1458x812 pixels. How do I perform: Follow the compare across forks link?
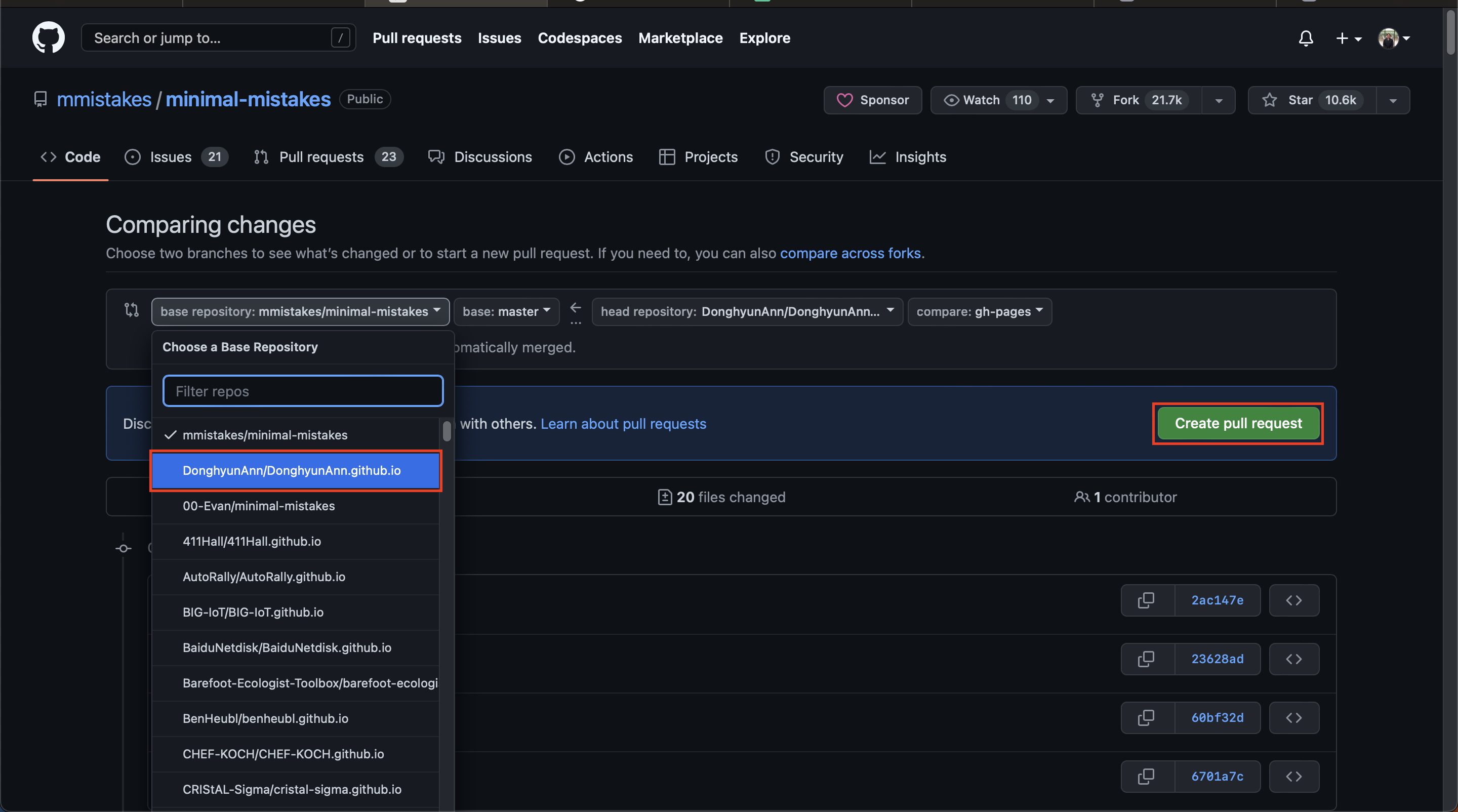(x=850, y=253)
